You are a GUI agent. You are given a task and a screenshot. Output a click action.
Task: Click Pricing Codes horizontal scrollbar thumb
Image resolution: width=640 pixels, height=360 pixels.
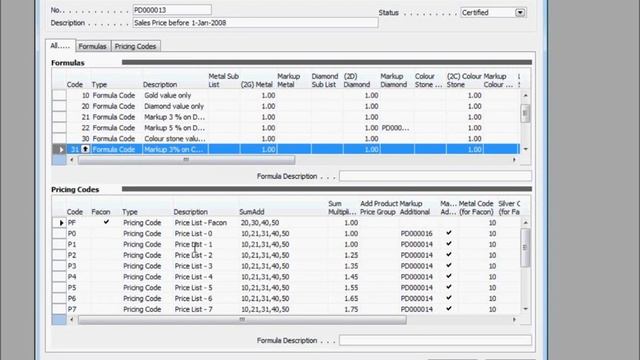[x=242, y=320]
